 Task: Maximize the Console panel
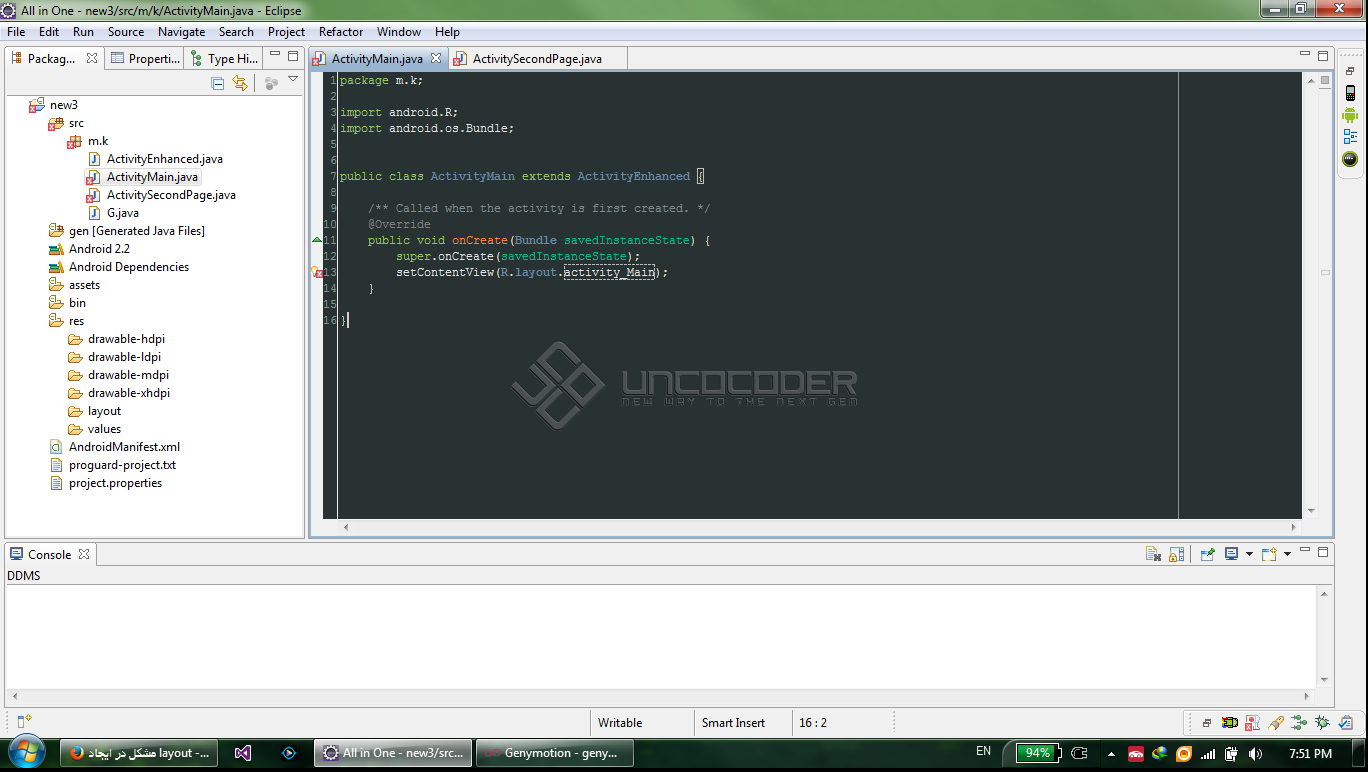1323,552
